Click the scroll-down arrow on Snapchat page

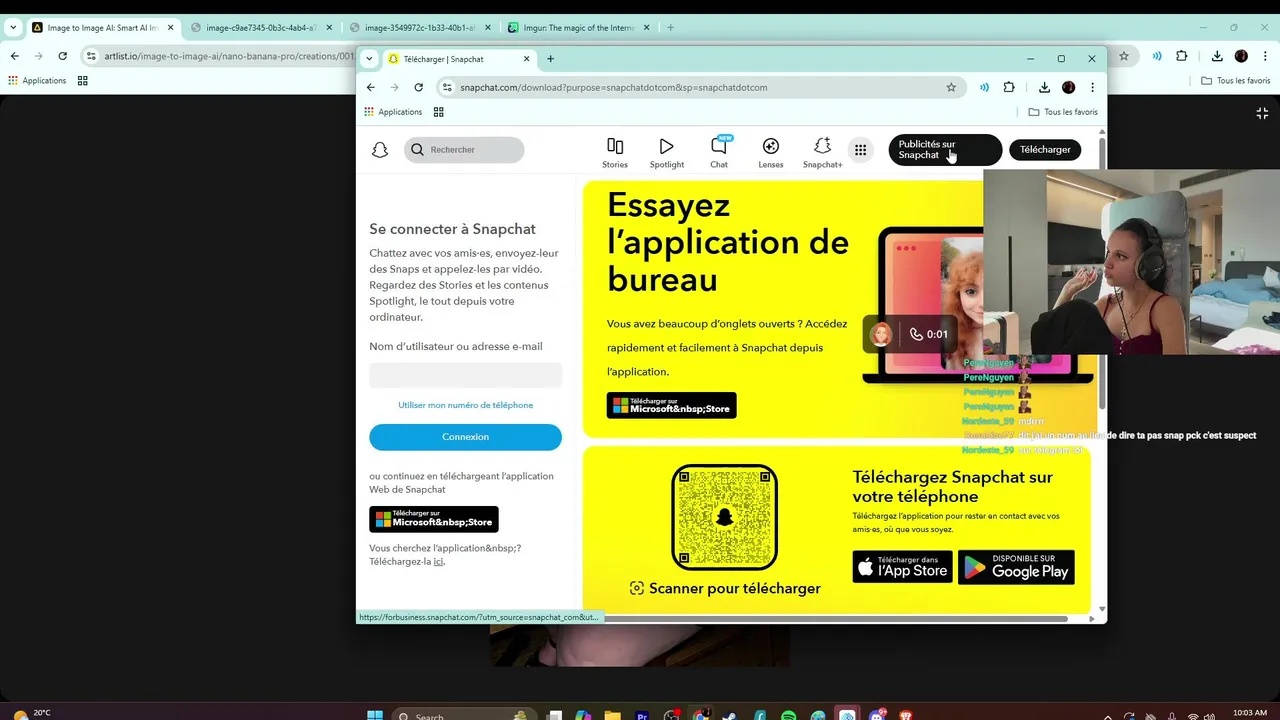coord(1102,608)
